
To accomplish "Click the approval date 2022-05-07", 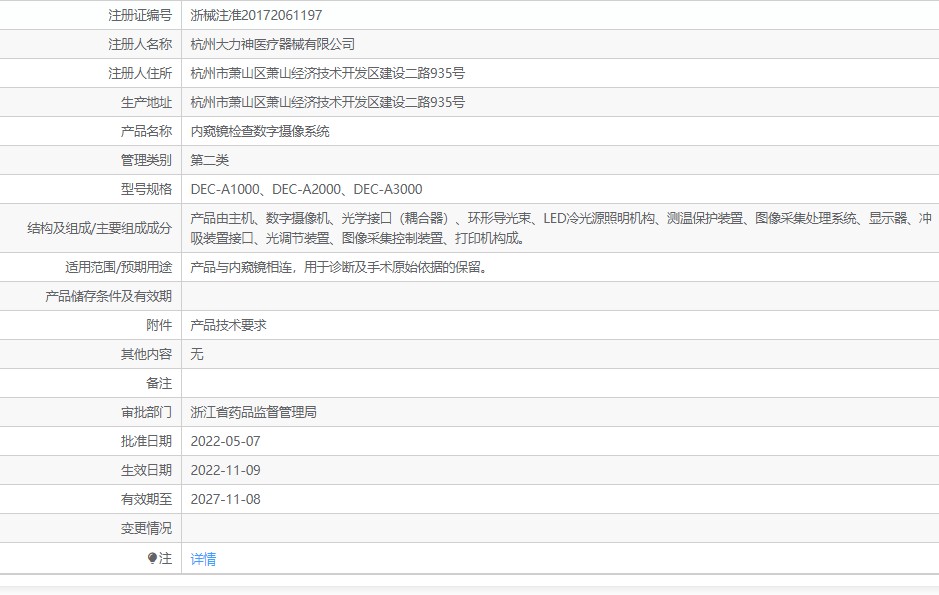I will pyautogui.click(x=225, y=441).
